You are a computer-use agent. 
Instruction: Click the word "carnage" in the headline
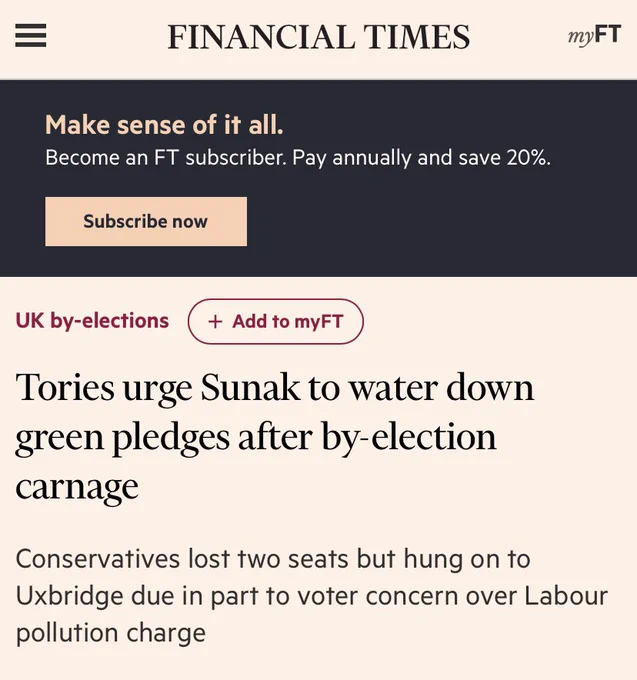77,488
